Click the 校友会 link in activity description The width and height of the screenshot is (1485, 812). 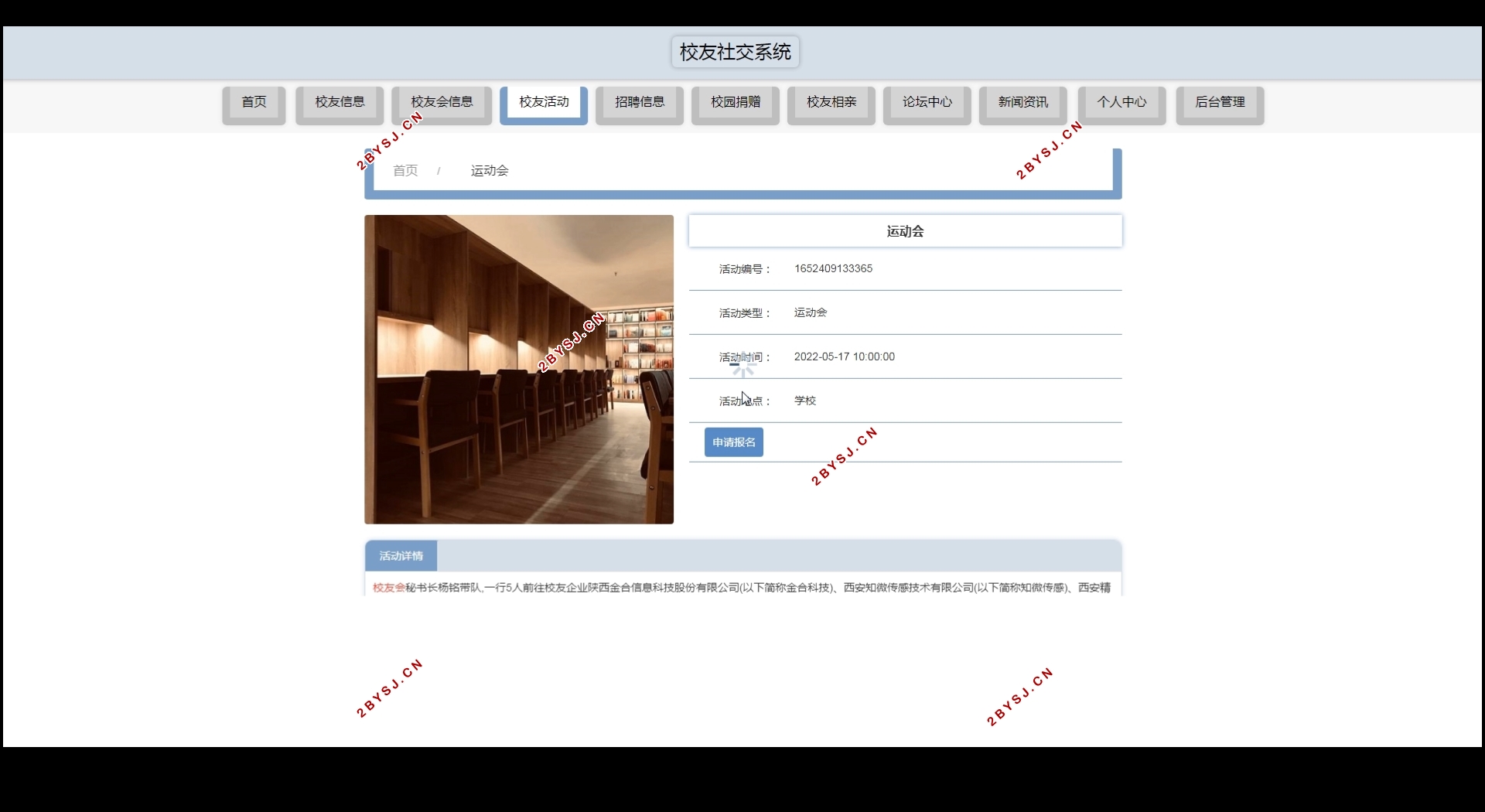click(387, 588)
